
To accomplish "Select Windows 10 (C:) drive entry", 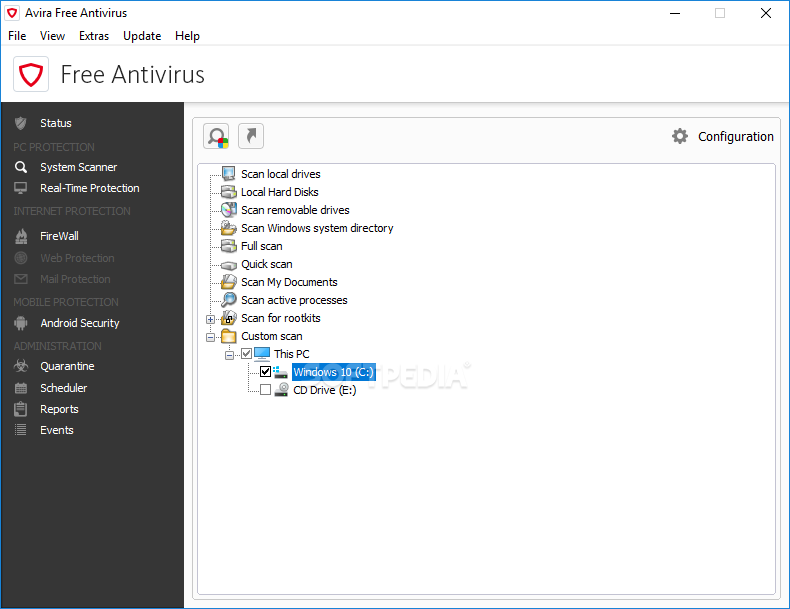I will pyautogui.click(x=334, y=372).
